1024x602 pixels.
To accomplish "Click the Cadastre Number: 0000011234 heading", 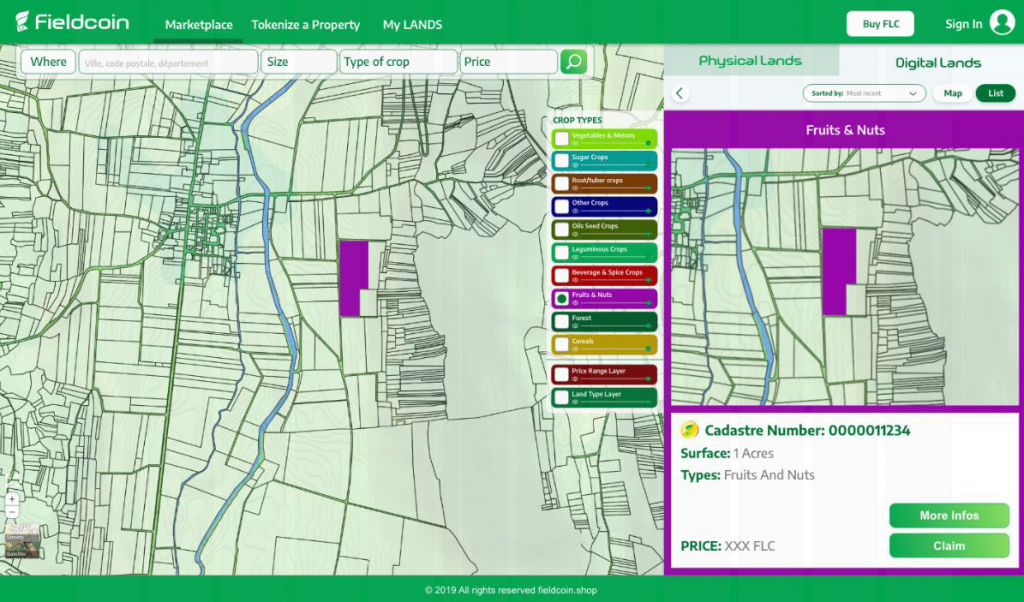I will click(x=807, y=430).
